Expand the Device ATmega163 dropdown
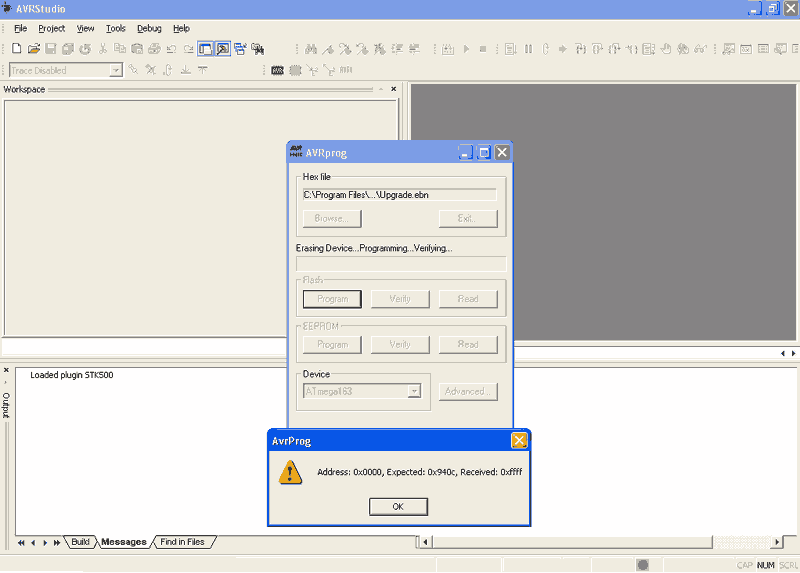Image resolution: width=800 pixels, height=573 pixels. point(414,391)
